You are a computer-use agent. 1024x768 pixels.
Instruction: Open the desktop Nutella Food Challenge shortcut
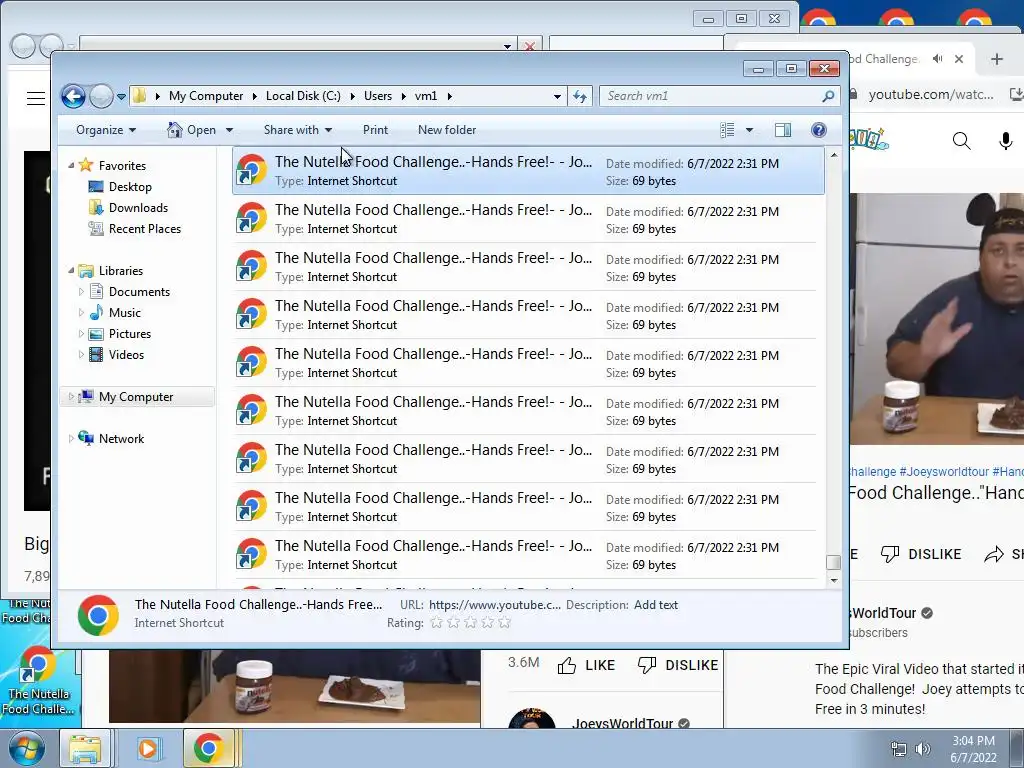pos(38,680)
